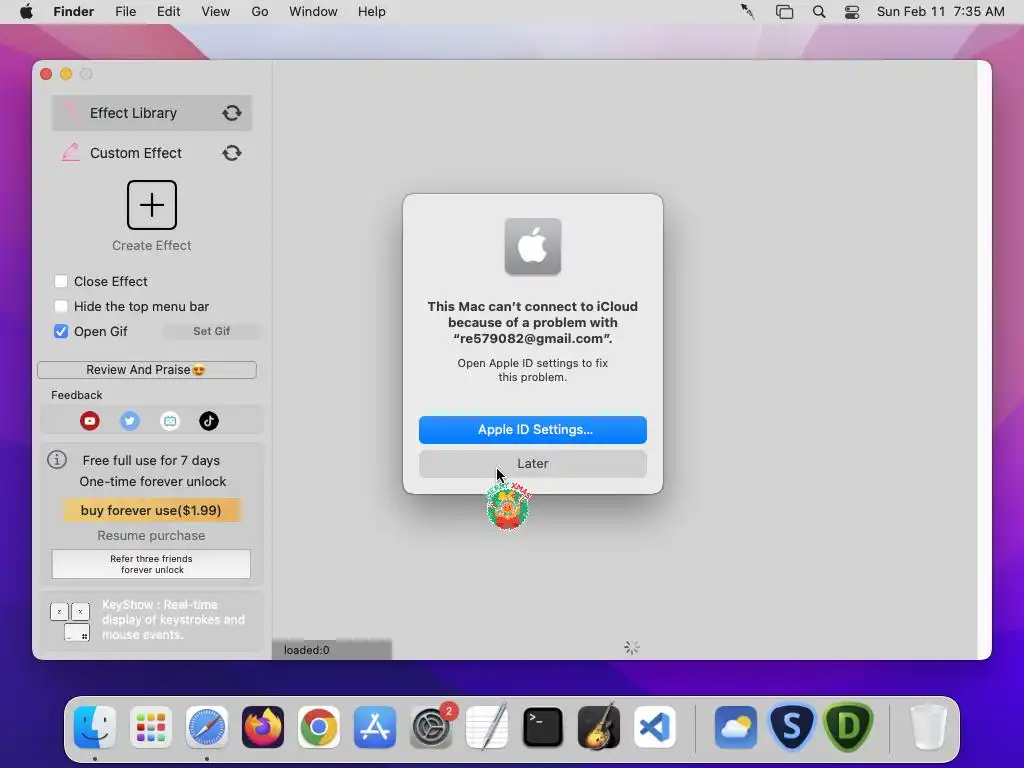1024x768 pixels.
Task: Click the info icon beside free trial text
Action: [57, 460]
